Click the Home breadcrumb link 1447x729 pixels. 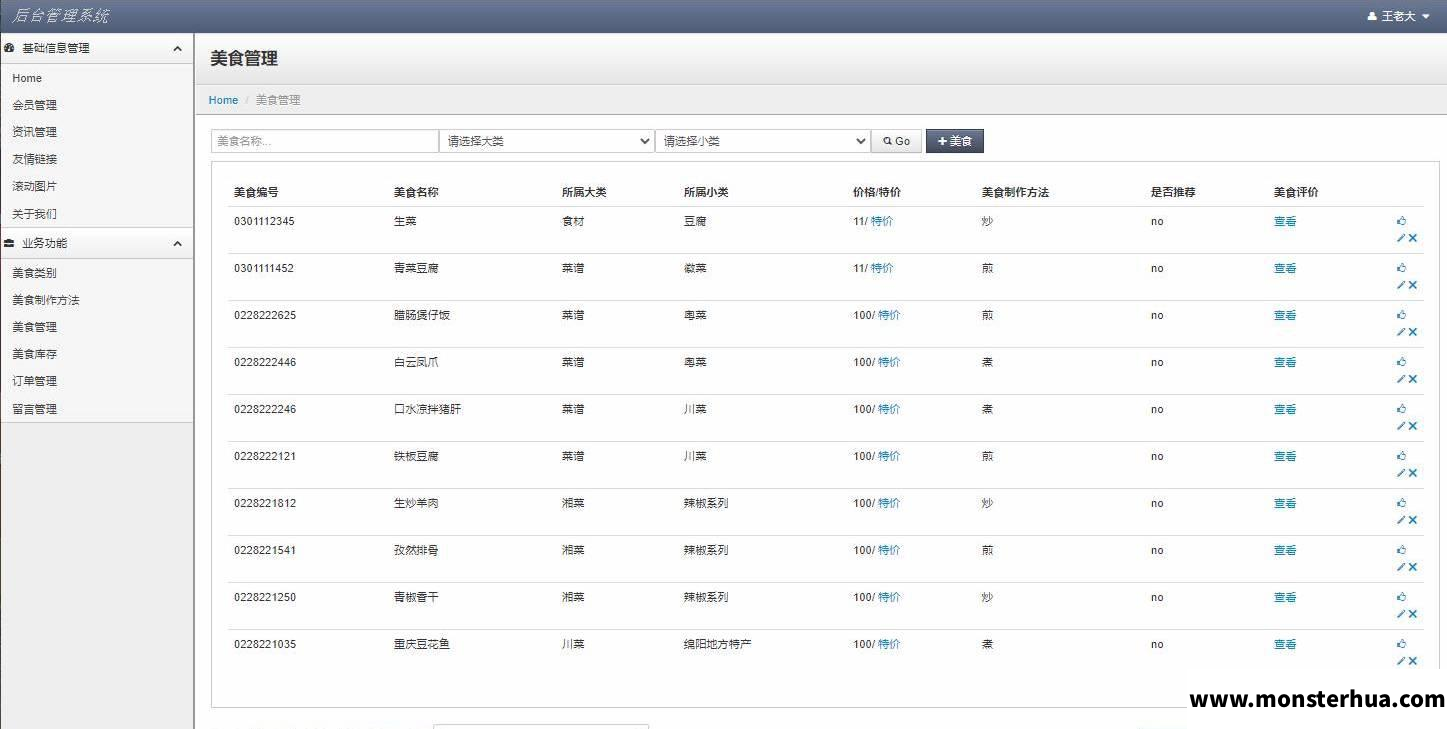click(223, 100)
